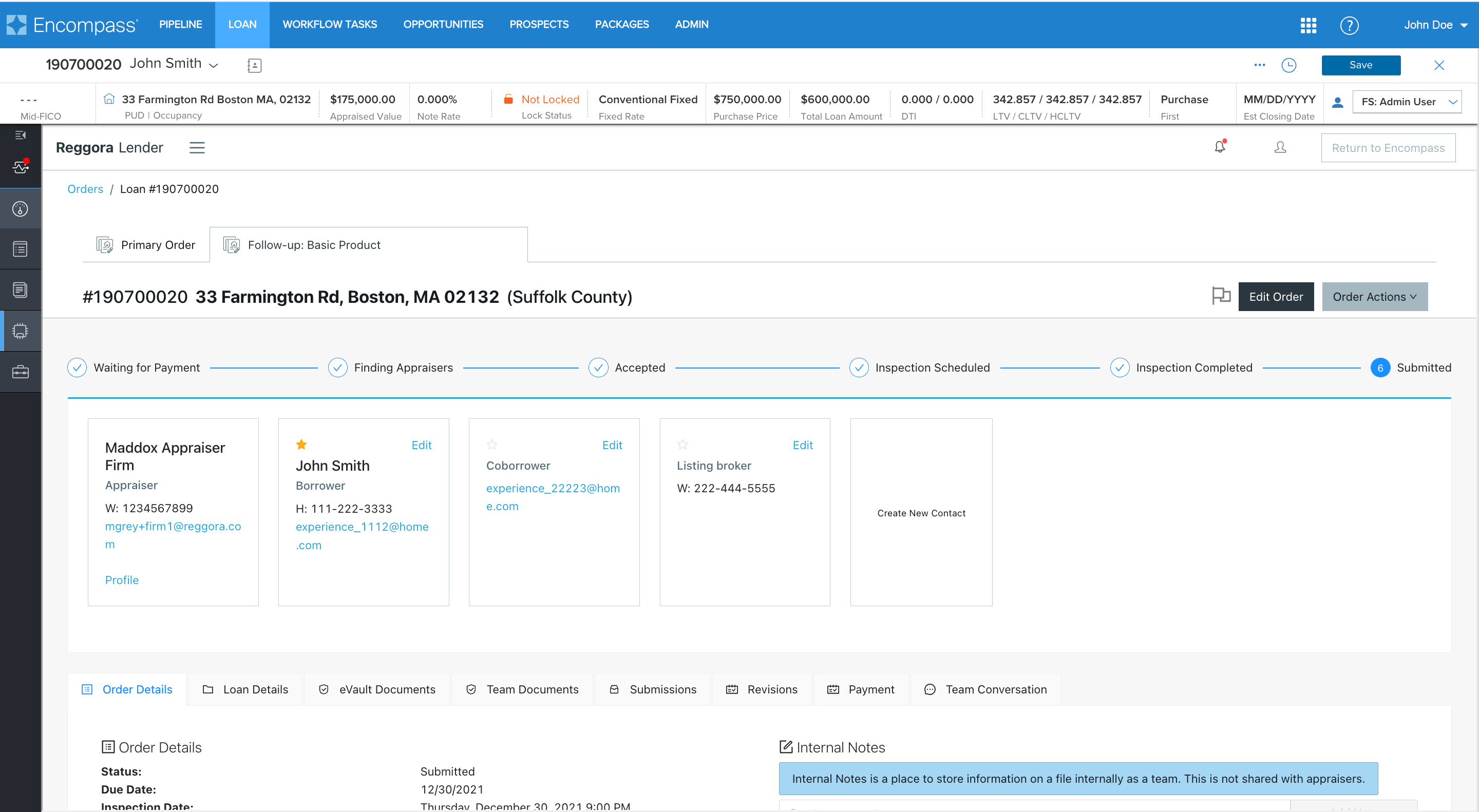The height and width of the screenshot is (812, 1479).
Task: Switch to Follow-up: Basic Product tab
Action: [368, 244]
